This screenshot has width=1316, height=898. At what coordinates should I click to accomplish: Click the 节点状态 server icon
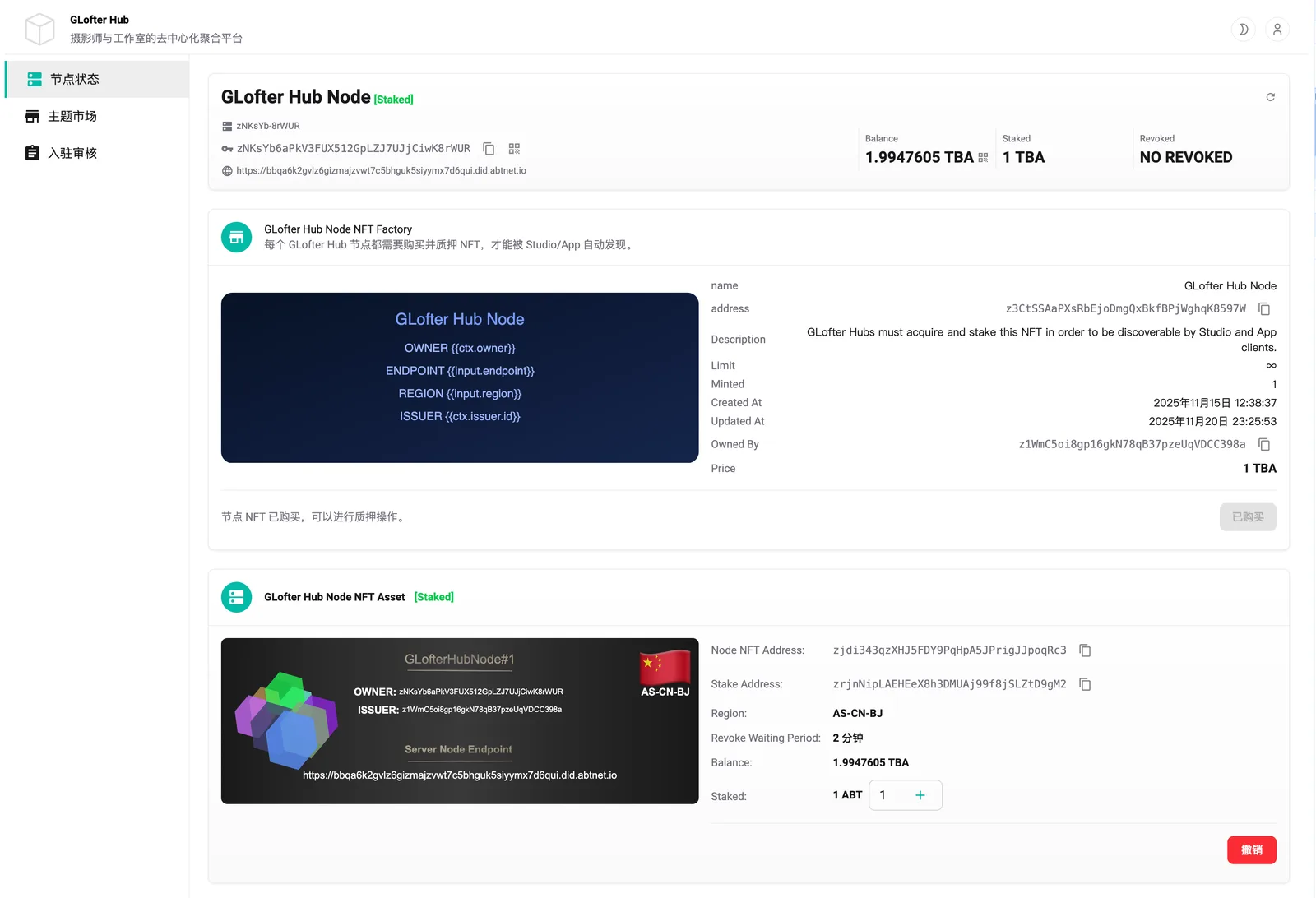point(35,79)
